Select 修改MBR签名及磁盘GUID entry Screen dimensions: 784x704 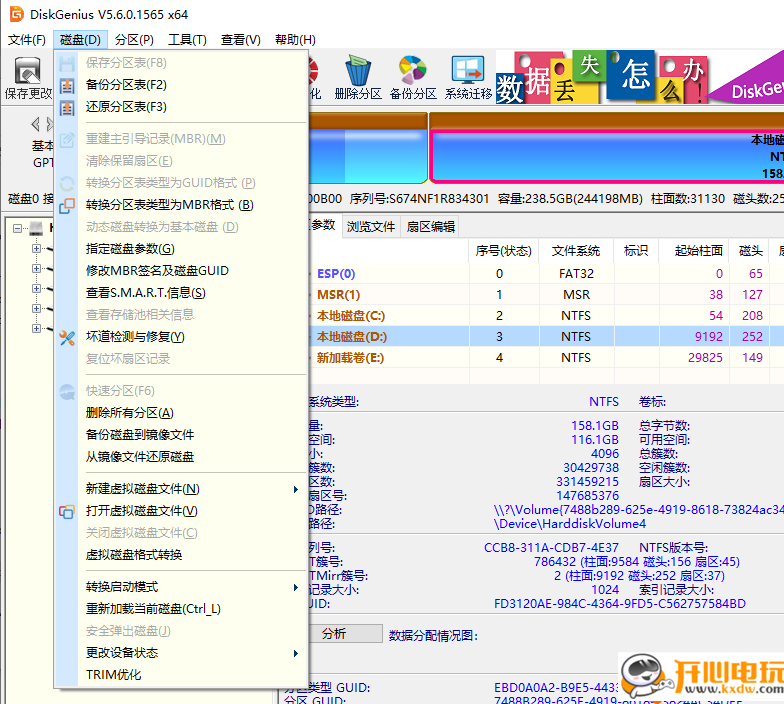(181, 271)
